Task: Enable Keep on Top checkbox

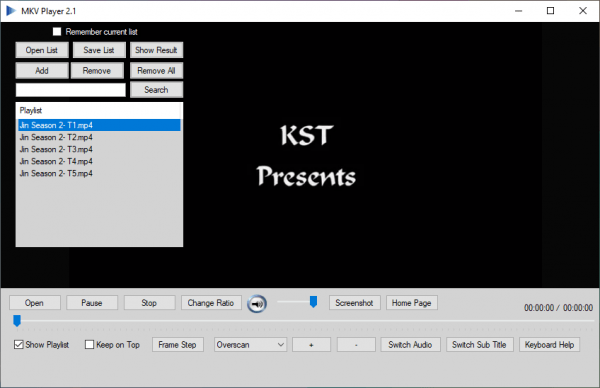Action: 89,344
